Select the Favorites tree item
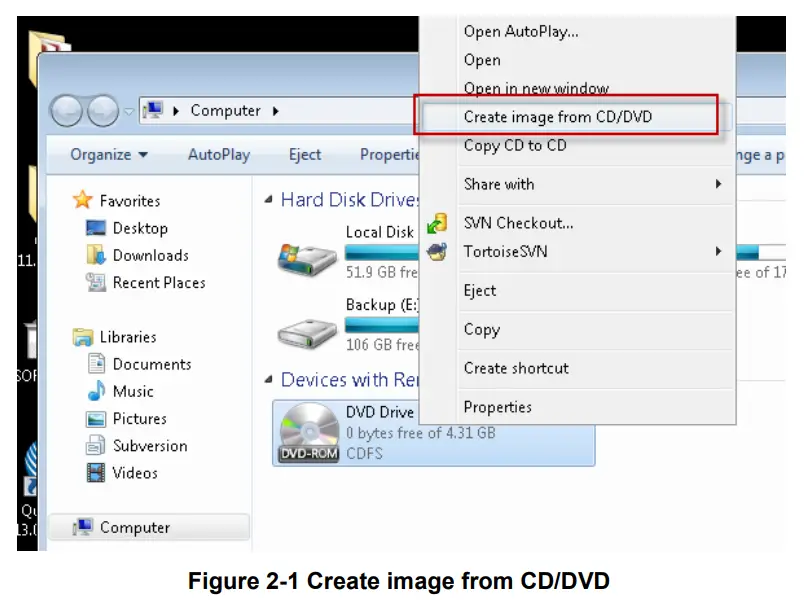 coord(130,201)
